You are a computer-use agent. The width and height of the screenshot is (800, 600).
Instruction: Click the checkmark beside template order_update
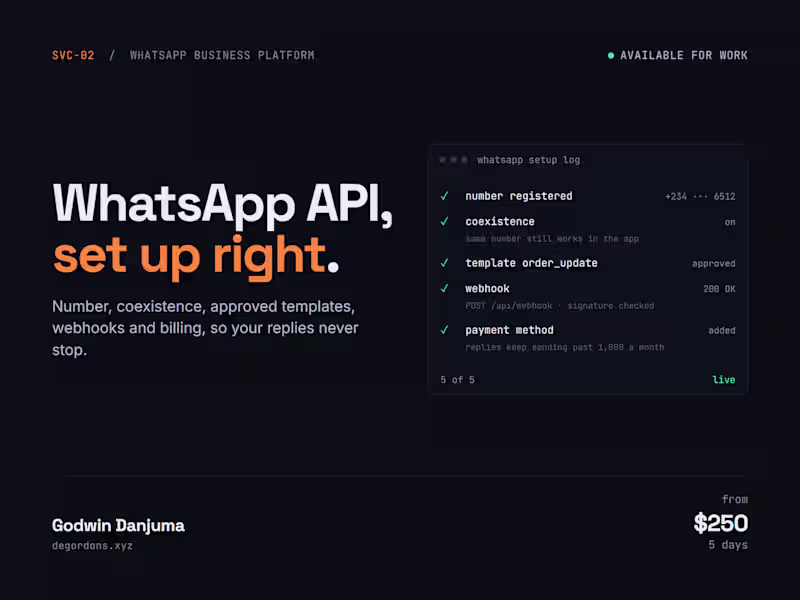click(x=444, y=263)
